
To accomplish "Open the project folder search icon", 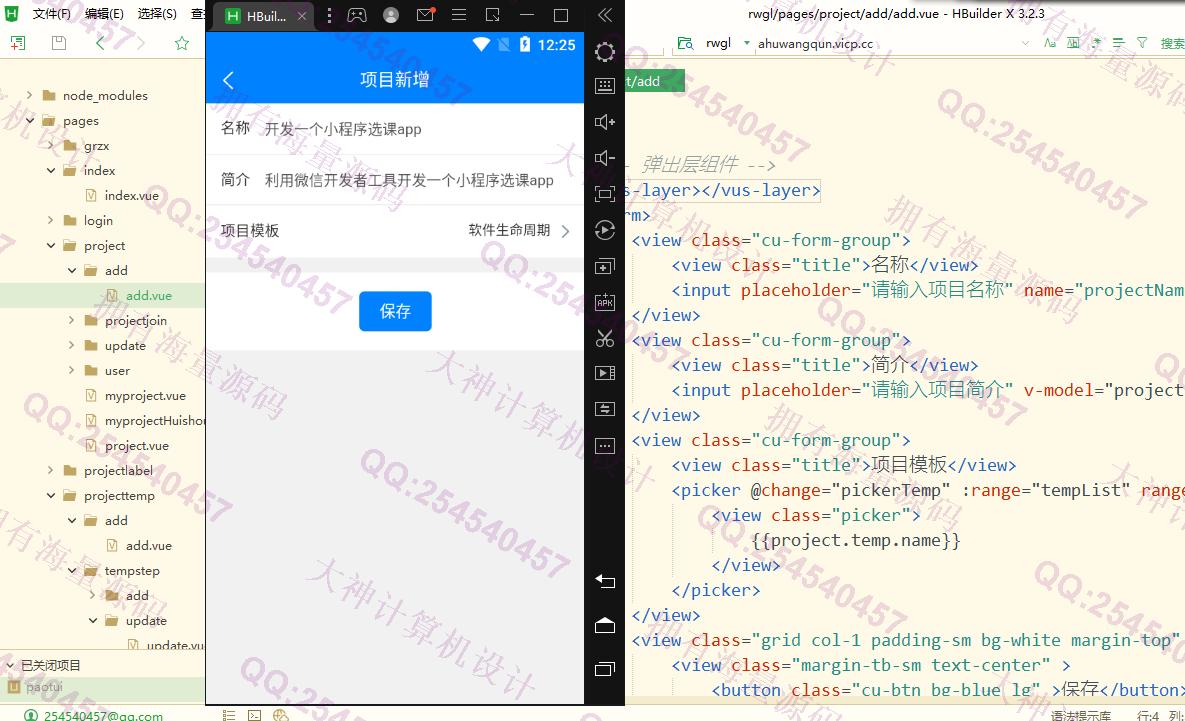I will tap(685, 43).
